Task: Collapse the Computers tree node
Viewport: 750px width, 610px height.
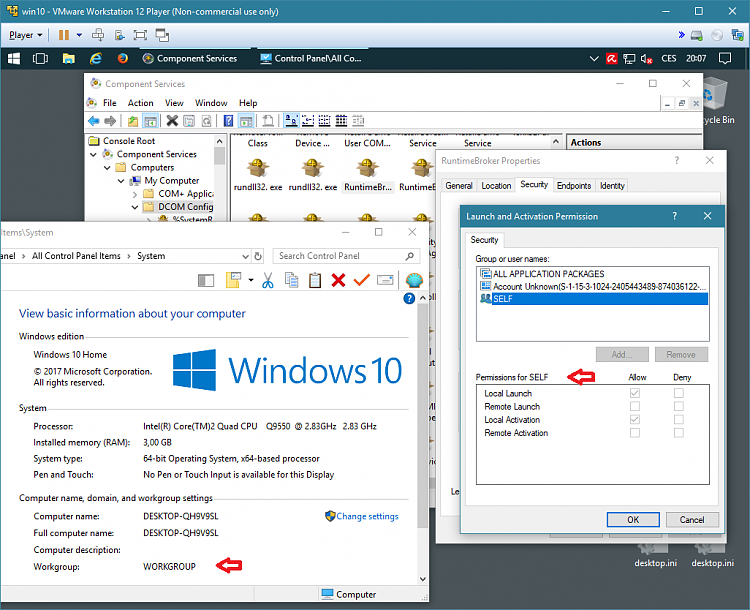Action: point(107,168)
